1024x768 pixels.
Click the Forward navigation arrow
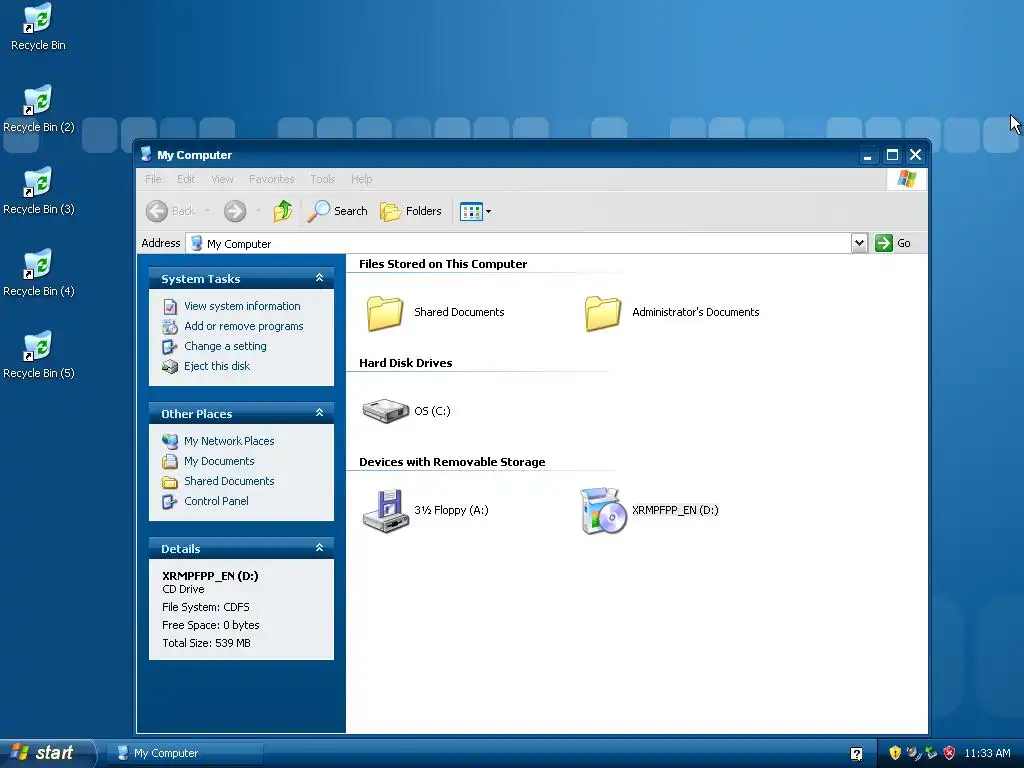tap(235, 211)
